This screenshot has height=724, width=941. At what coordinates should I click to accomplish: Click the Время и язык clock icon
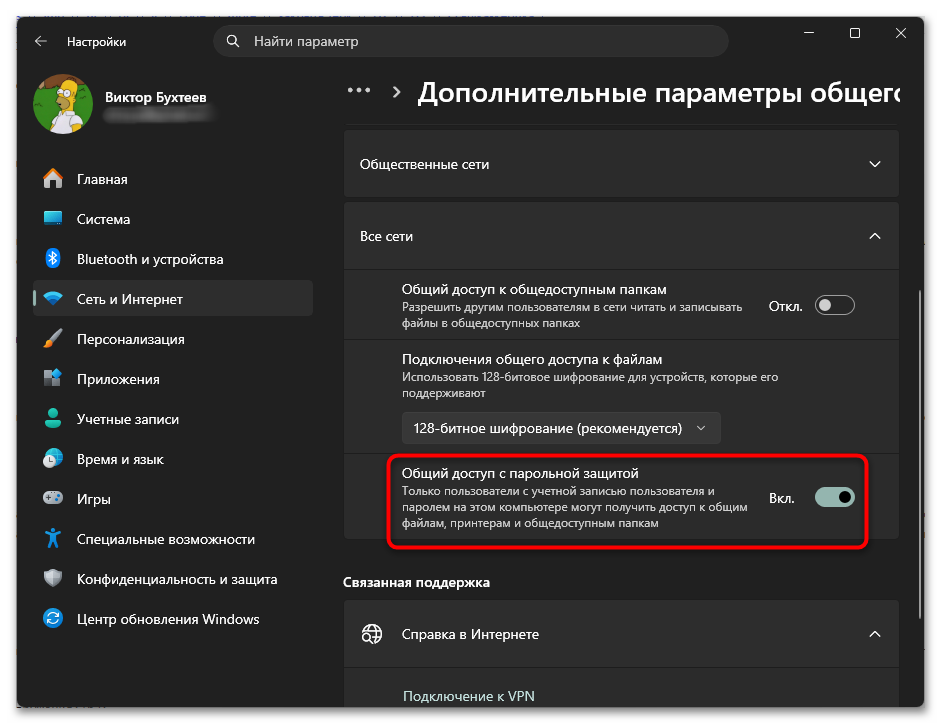coord(53,459)
